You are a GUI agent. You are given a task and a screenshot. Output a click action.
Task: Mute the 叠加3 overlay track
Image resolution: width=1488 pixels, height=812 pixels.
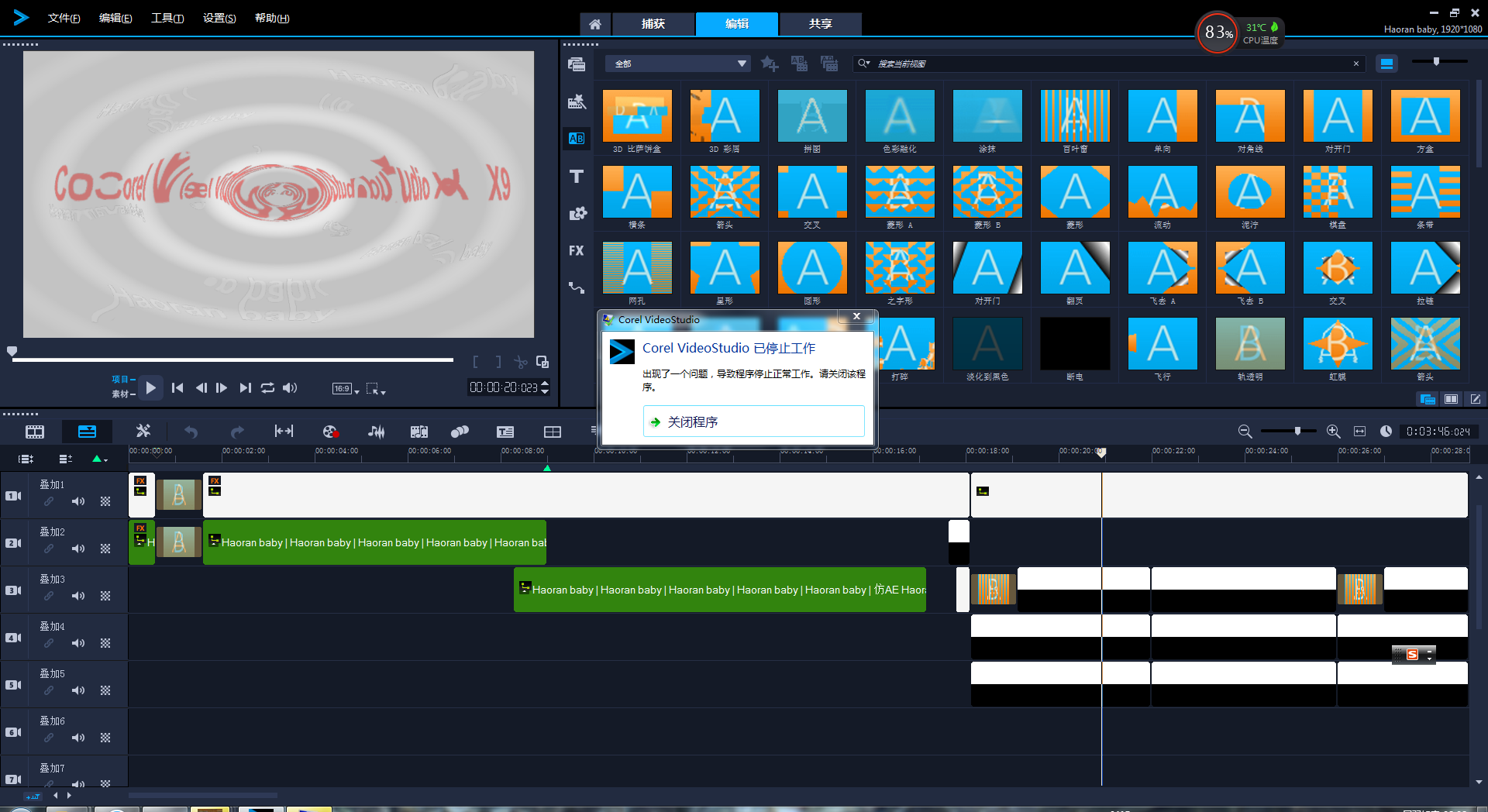click(78, 596)
